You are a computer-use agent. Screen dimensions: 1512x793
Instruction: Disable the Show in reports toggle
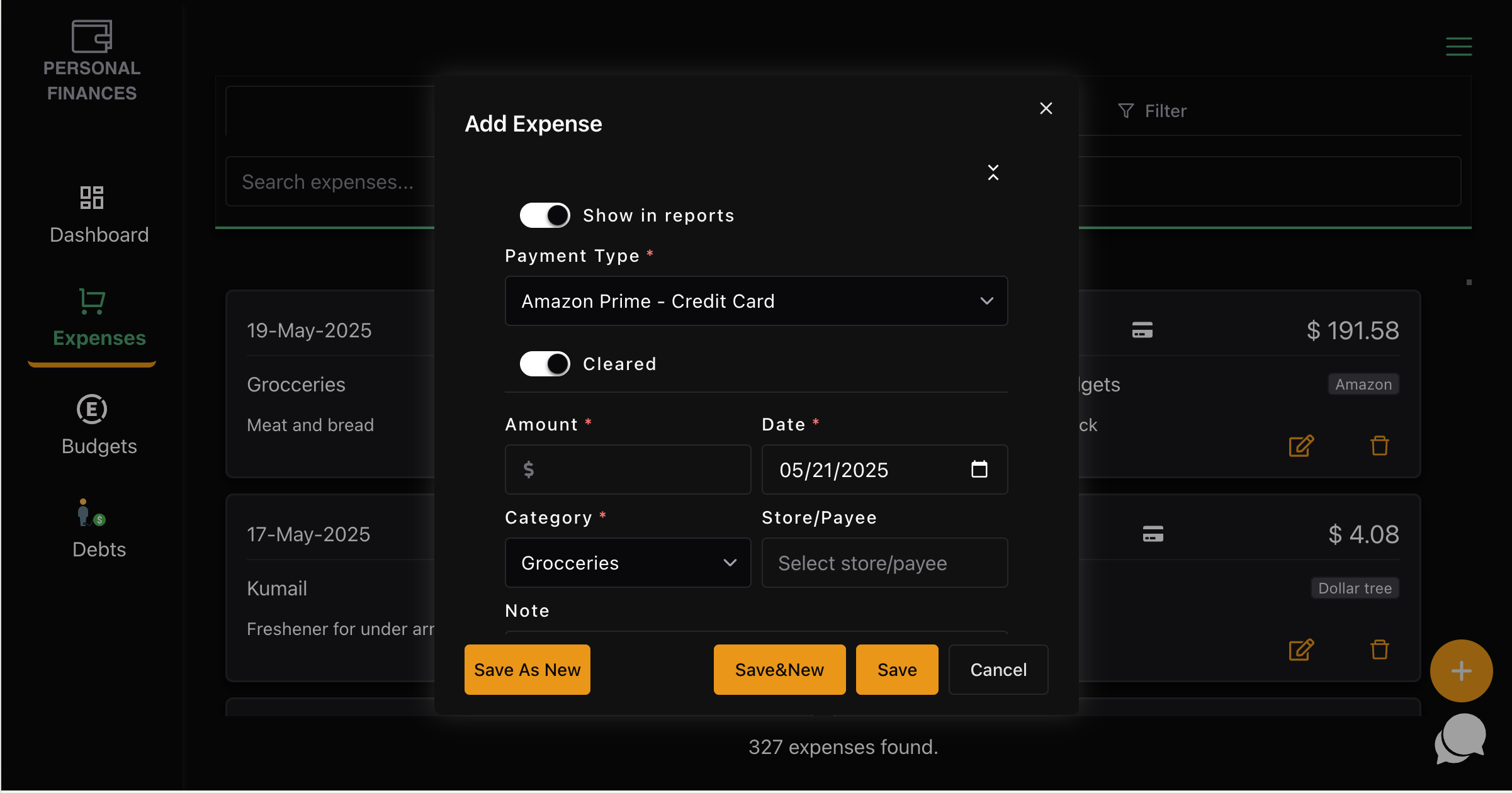pos(544,215)
